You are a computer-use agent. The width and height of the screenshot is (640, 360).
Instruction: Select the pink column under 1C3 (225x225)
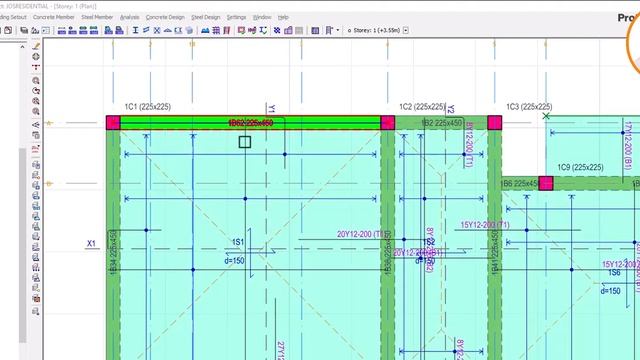point(495,123)
